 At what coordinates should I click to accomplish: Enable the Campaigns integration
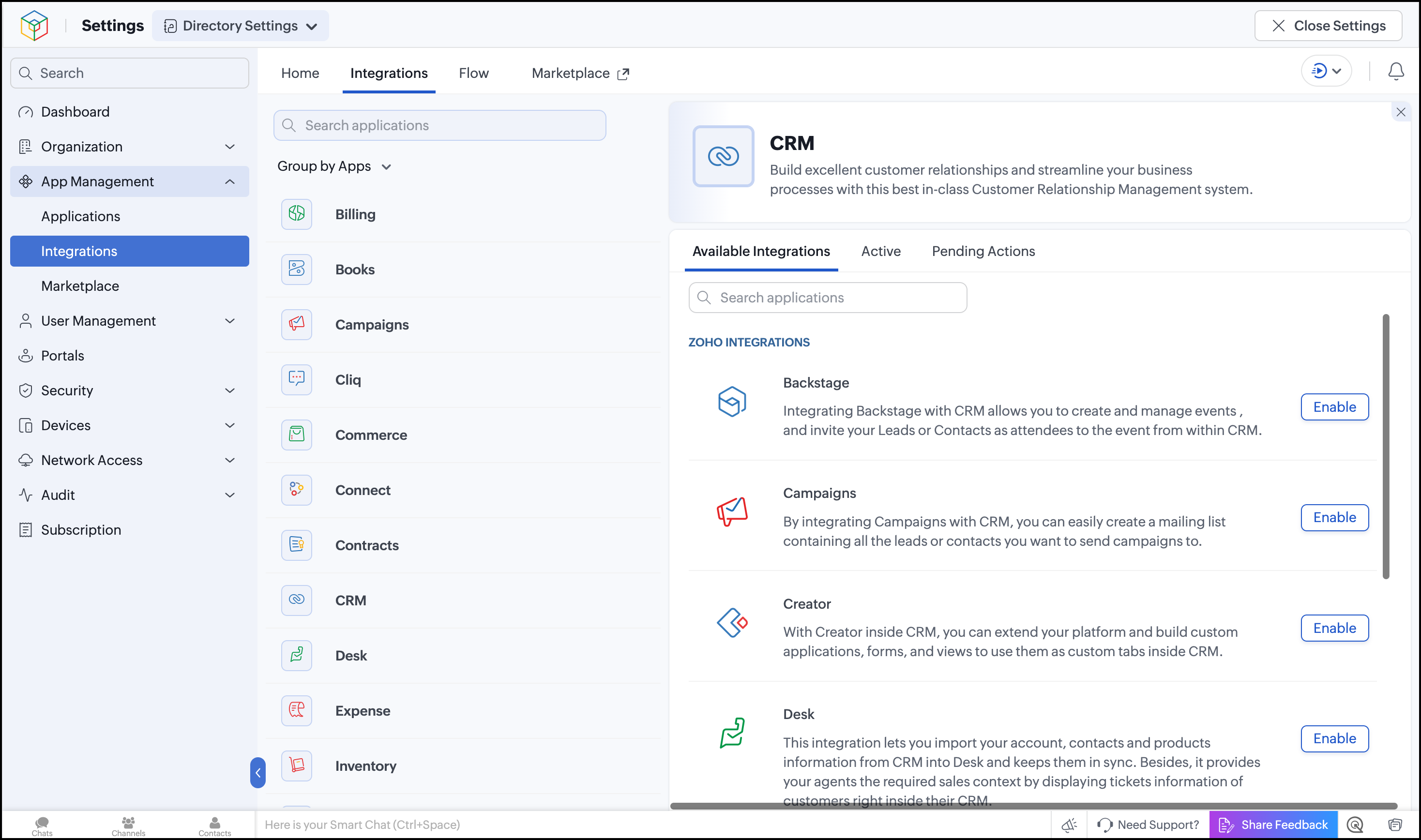pyautogui.click(x=1334, y=517)
